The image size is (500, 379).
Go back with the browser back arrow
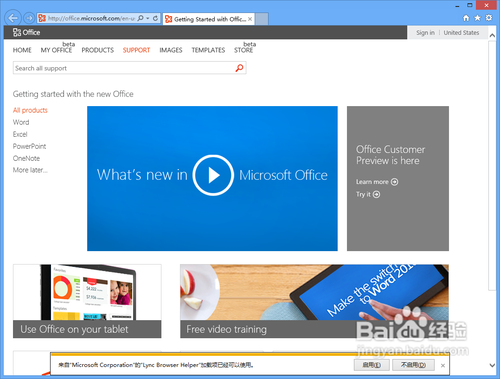tap(13, 18)
